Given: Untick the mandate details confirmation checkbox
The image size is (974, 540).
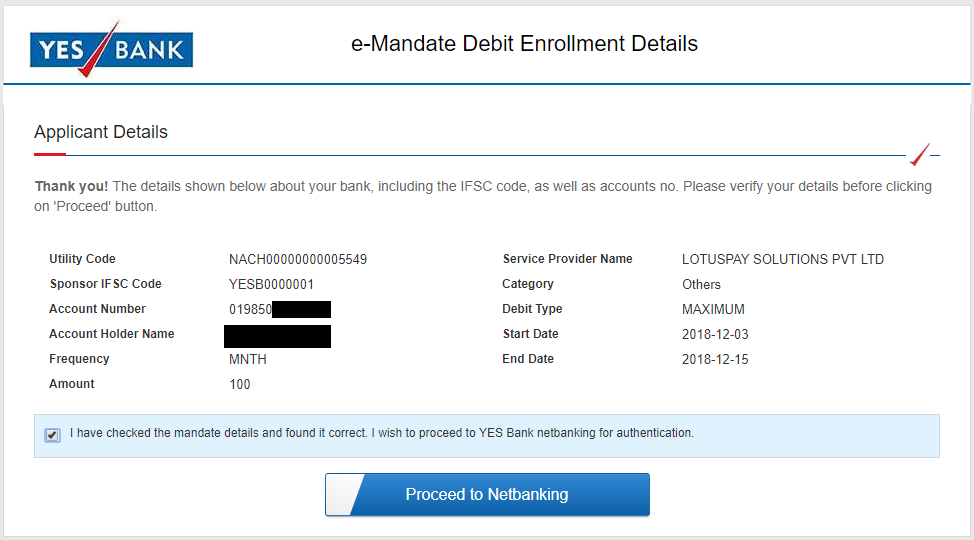Looking at the screenshot, I should coord(52,435).
